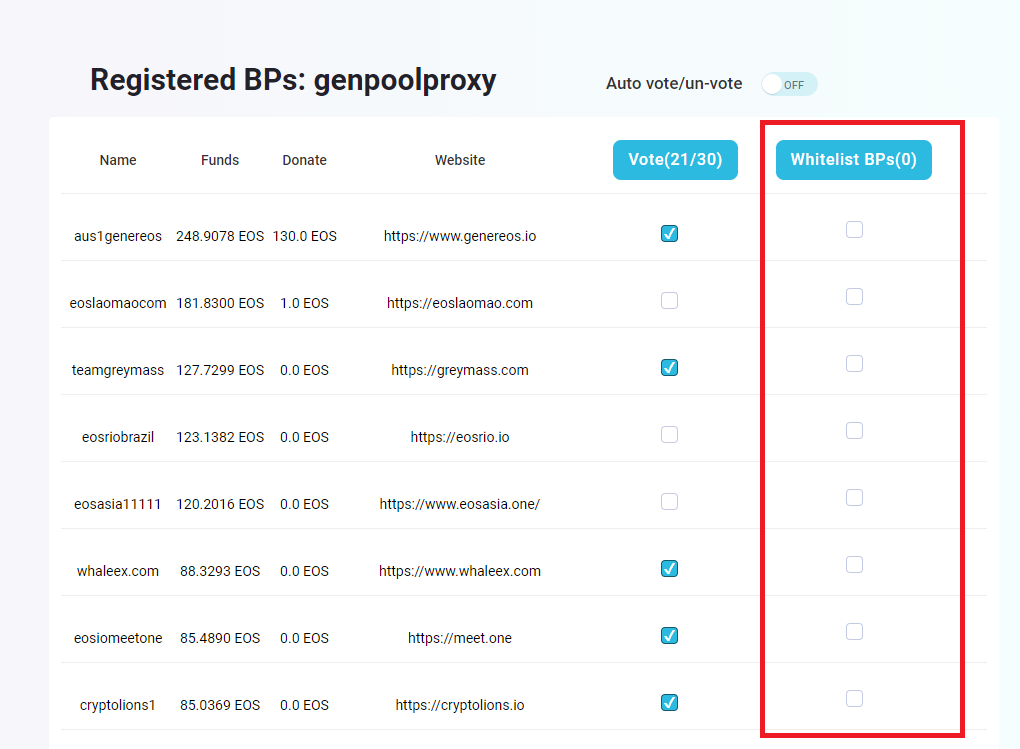Click the Funds column header
The height and width of the screenshot is (749, 1020).
point(220,161)
